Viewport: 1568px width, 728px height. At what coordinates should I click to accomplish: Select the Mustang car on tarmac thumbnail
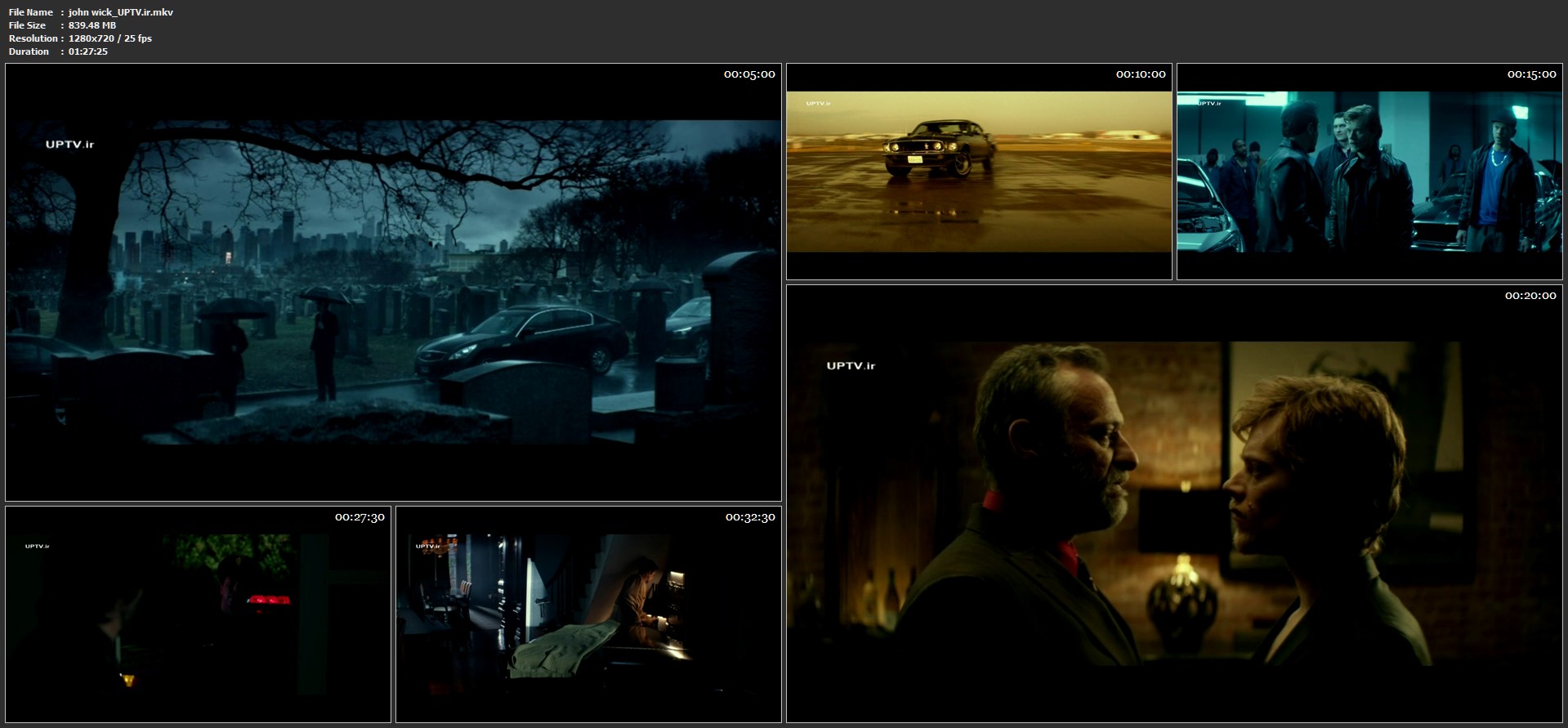click(x=979, y=172)
